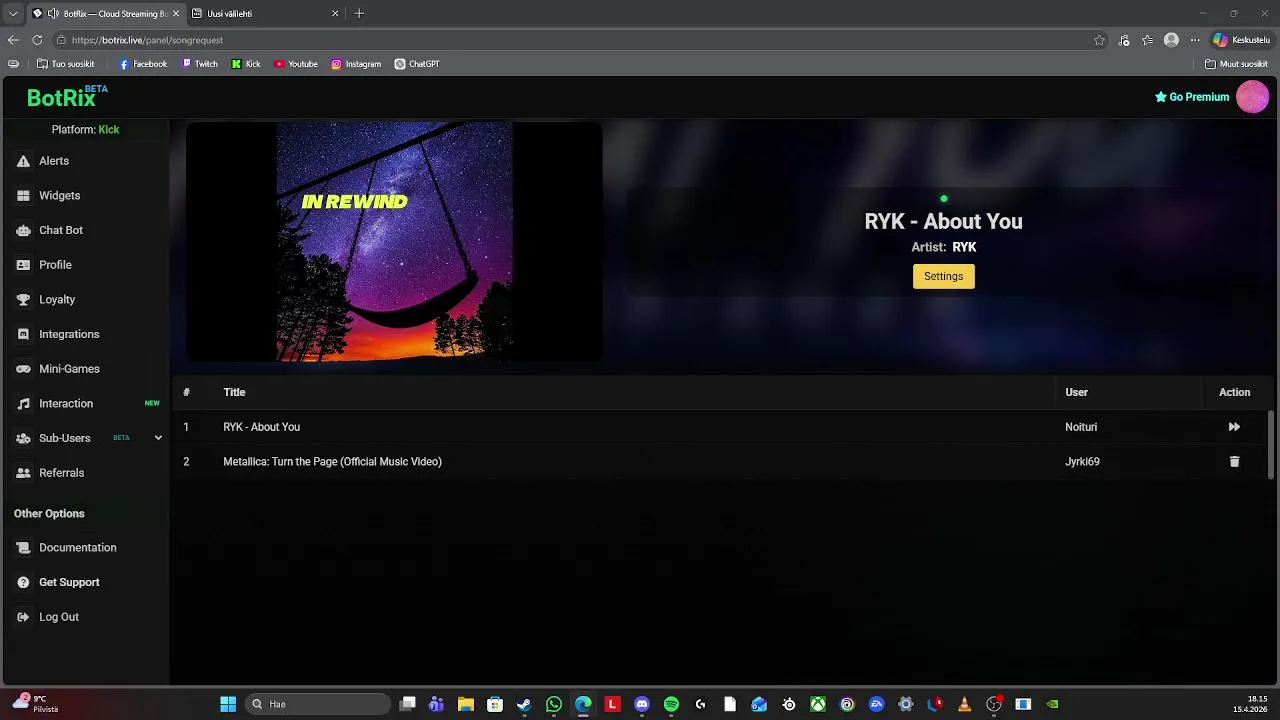The height and width of the screenshot is (720, 1280).
Task: Click the song title RYK - About You heading
Action: (943, 222)
